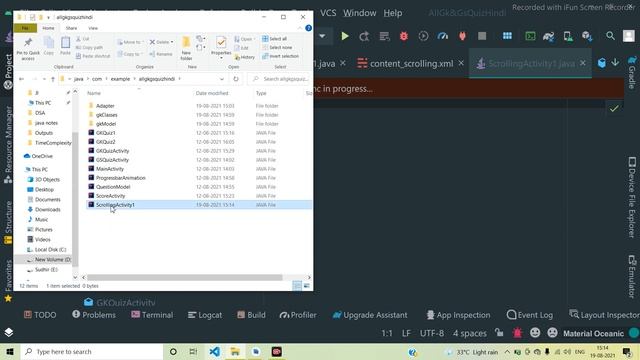Sort Explorer files by Date modified column
This screenshot has width=640, height=360.
tap(212, 93)
